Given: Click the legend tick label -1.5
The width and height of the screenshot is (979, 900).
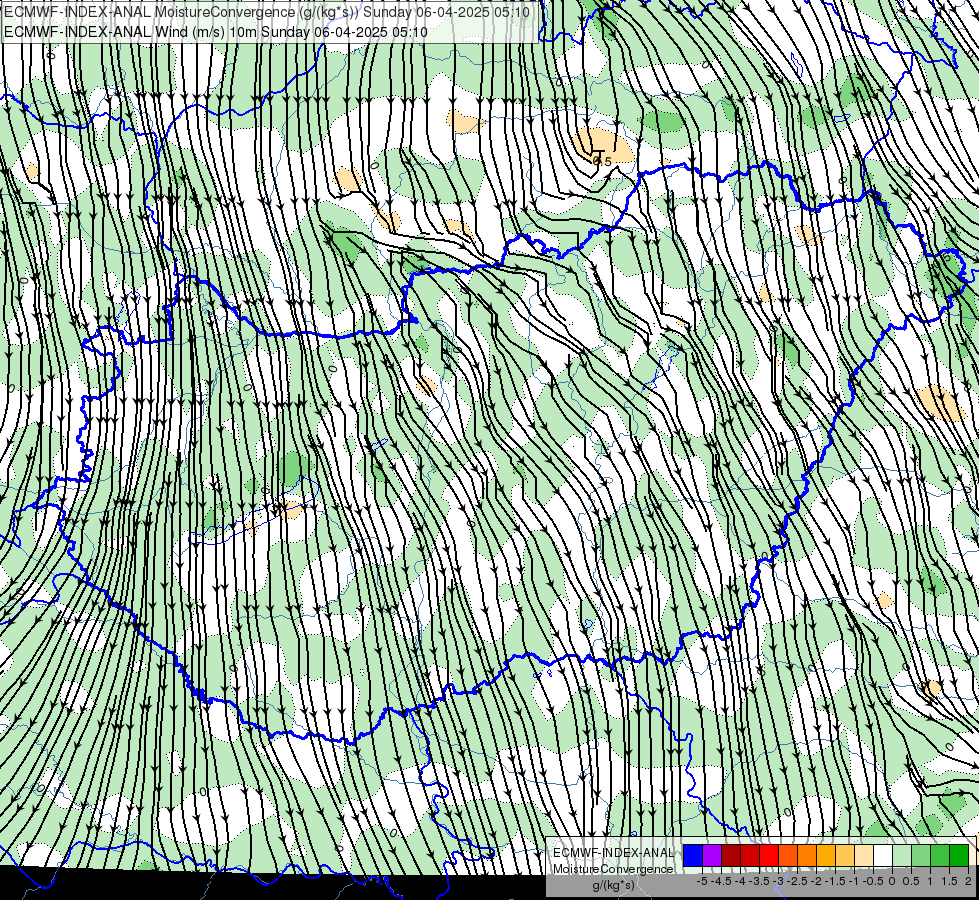Looking at the screenshot, I should 836,881.
